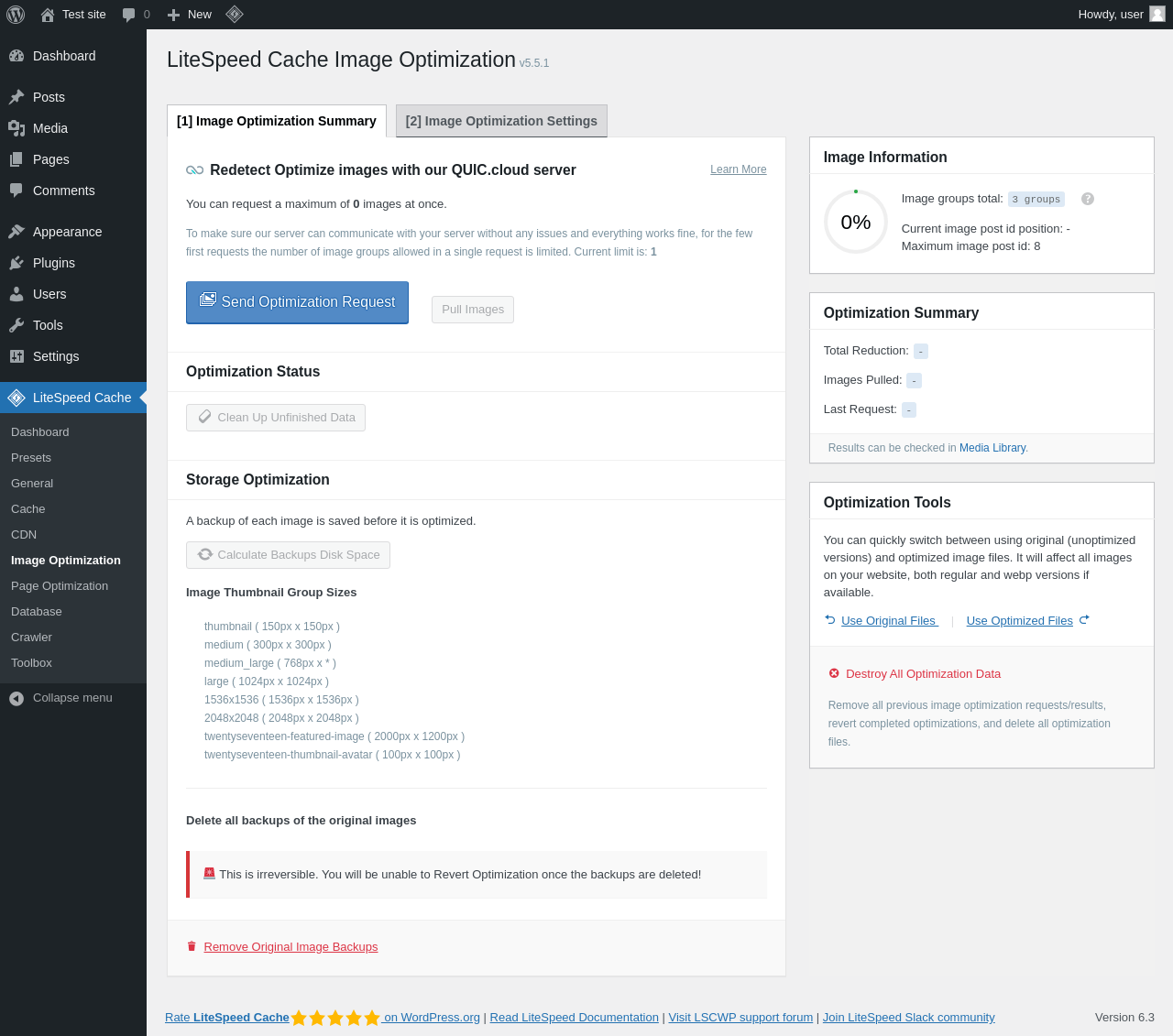Open the LiteSpeed diamond icon in admin bar
Image resolution: width=1173 pixels, height=1036 pixels.
click(x=235, y=14)
